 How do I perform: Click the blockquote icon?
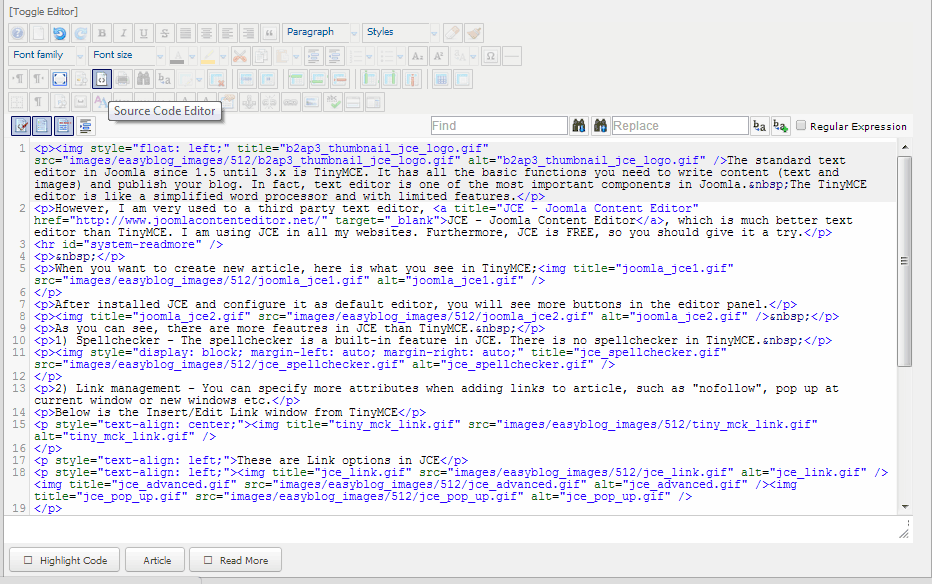[x=268, y=33]
